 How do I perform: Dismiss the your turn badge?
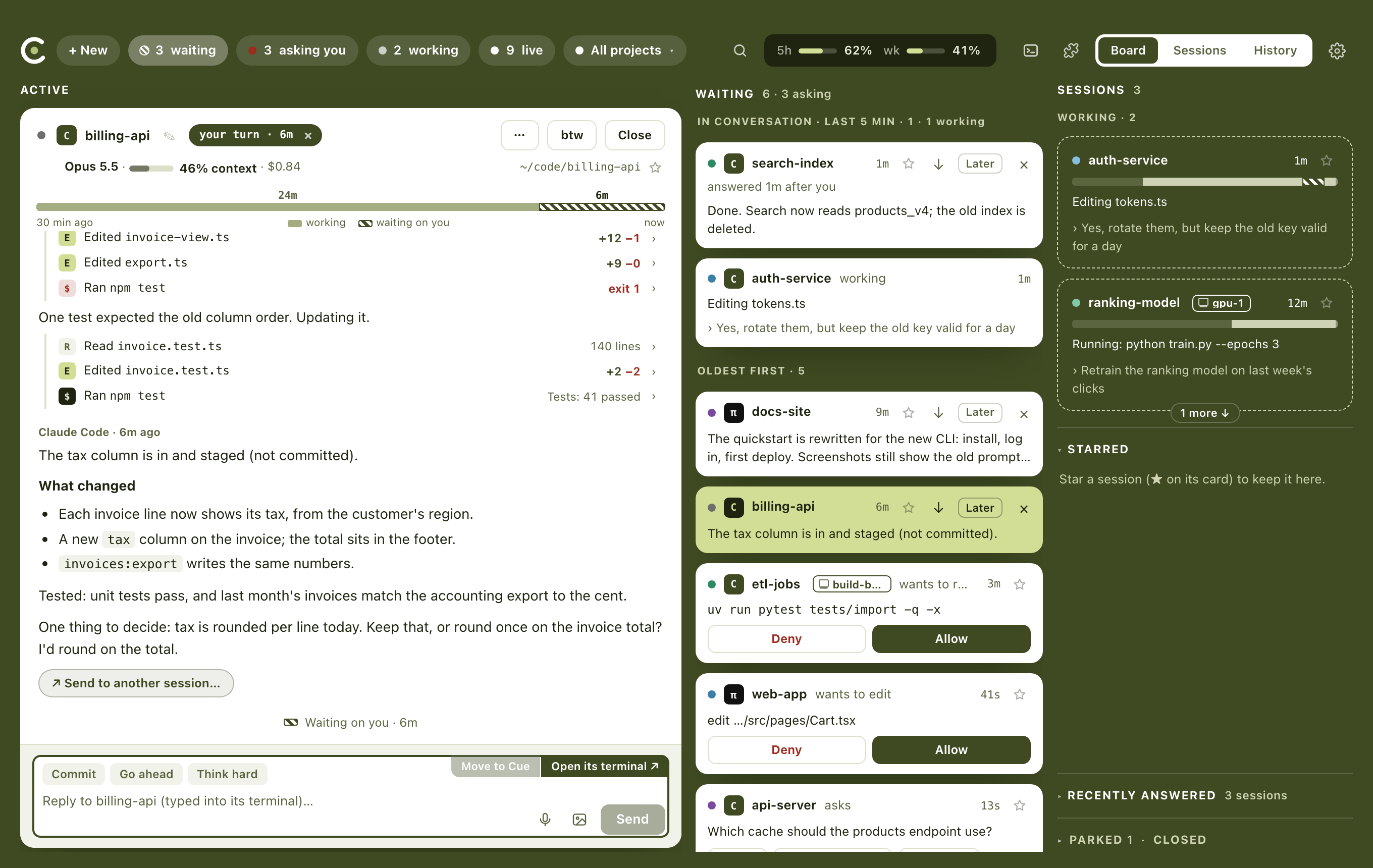coord(308,135)
